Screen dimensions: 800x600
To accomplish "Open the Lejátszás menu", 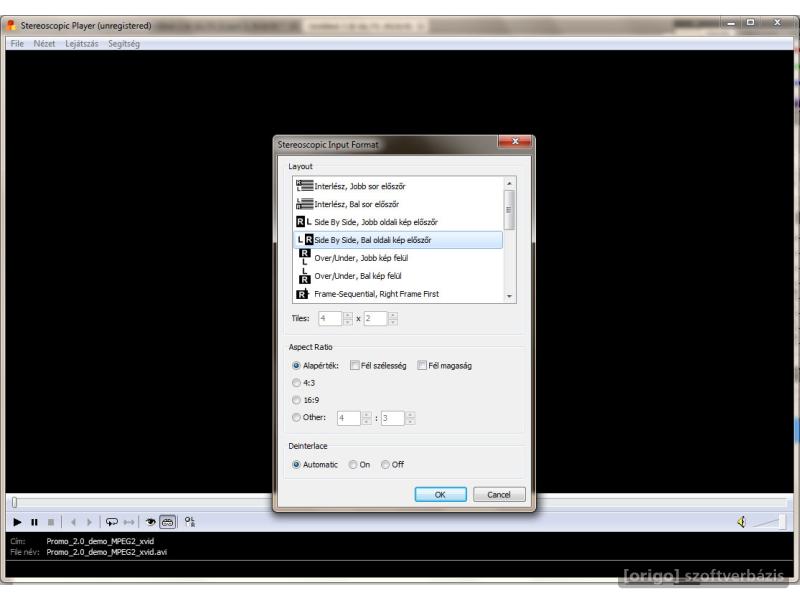I will point(82,44).
